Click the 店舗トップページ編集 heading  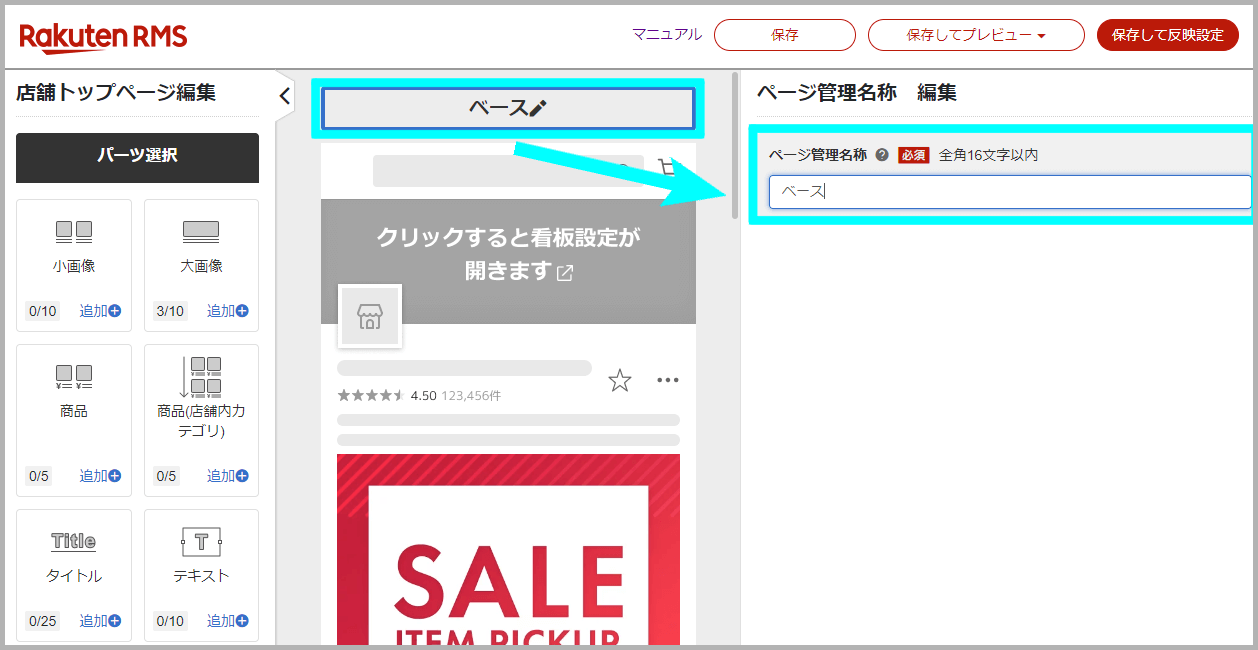pos(116,93)
